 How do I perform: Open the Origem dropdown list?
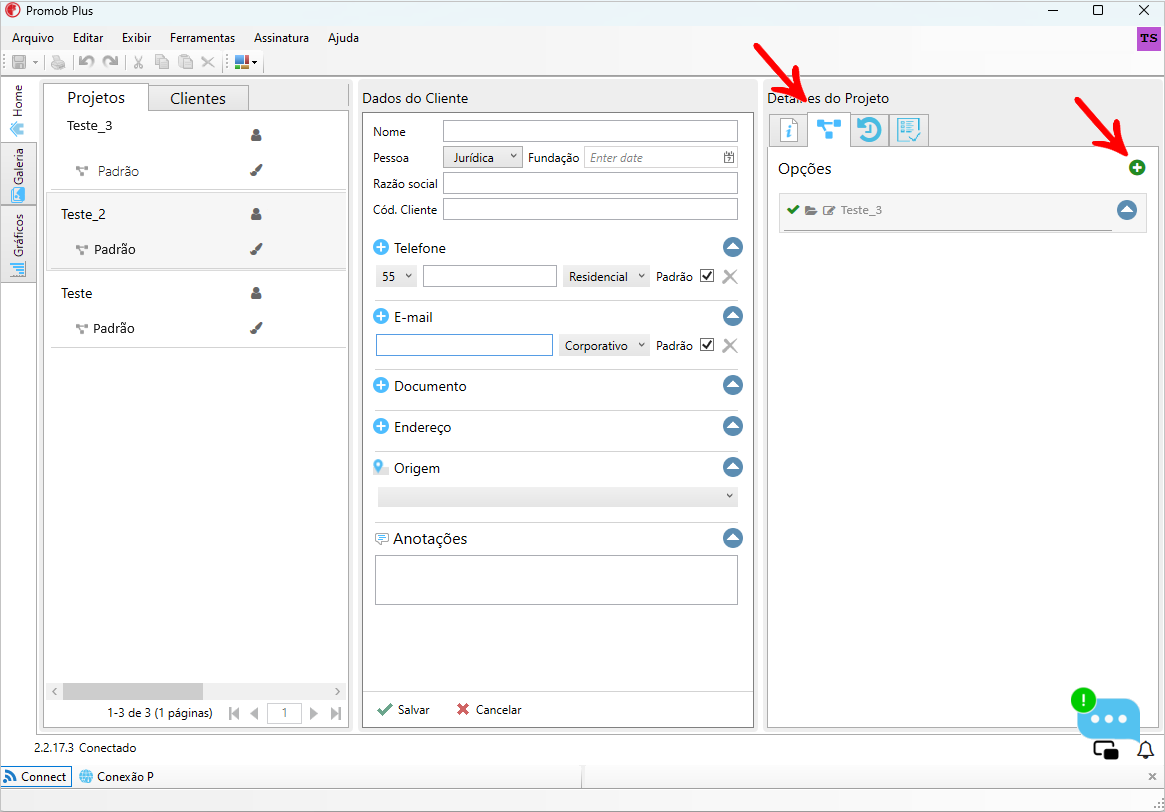(557, 496)
